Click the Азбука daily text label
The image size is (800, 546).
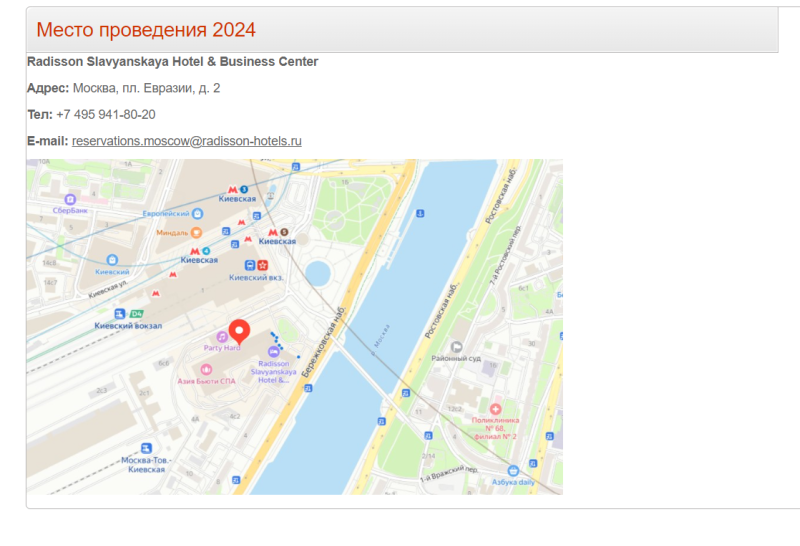(513, 482)
